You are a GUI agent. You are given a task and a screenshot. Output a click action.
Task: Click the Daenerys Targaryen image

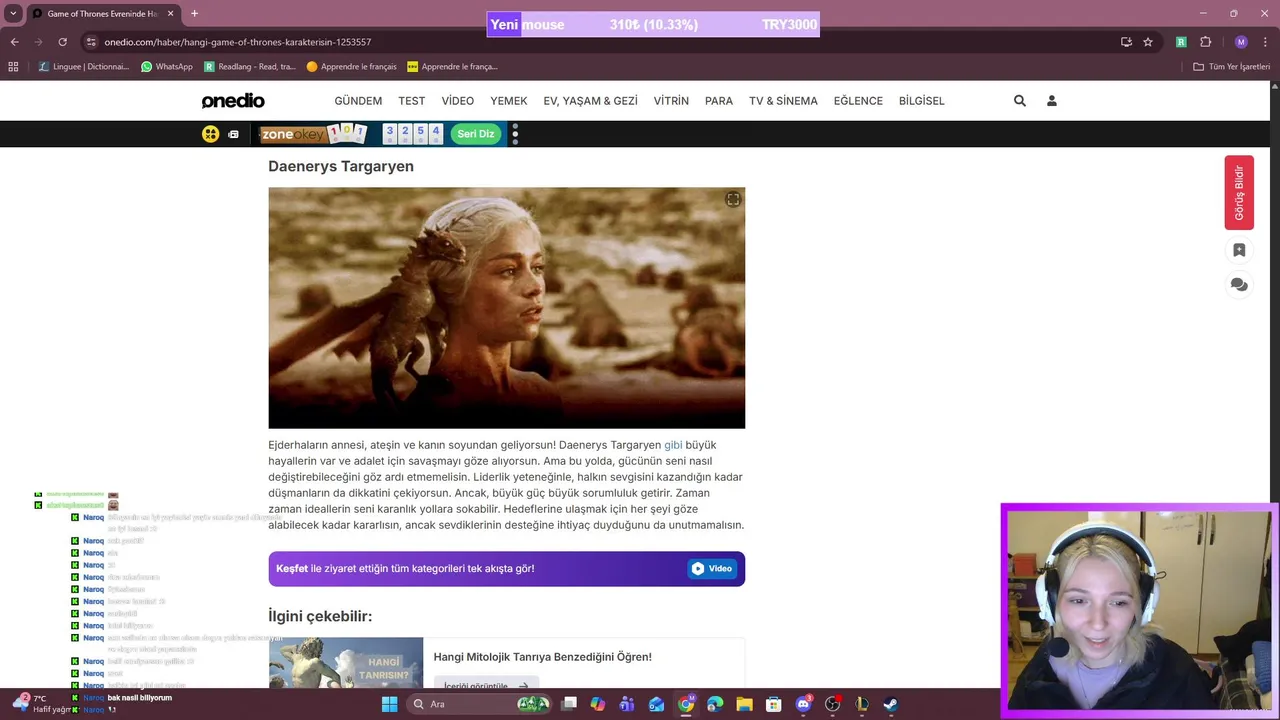tap(506, 308)
